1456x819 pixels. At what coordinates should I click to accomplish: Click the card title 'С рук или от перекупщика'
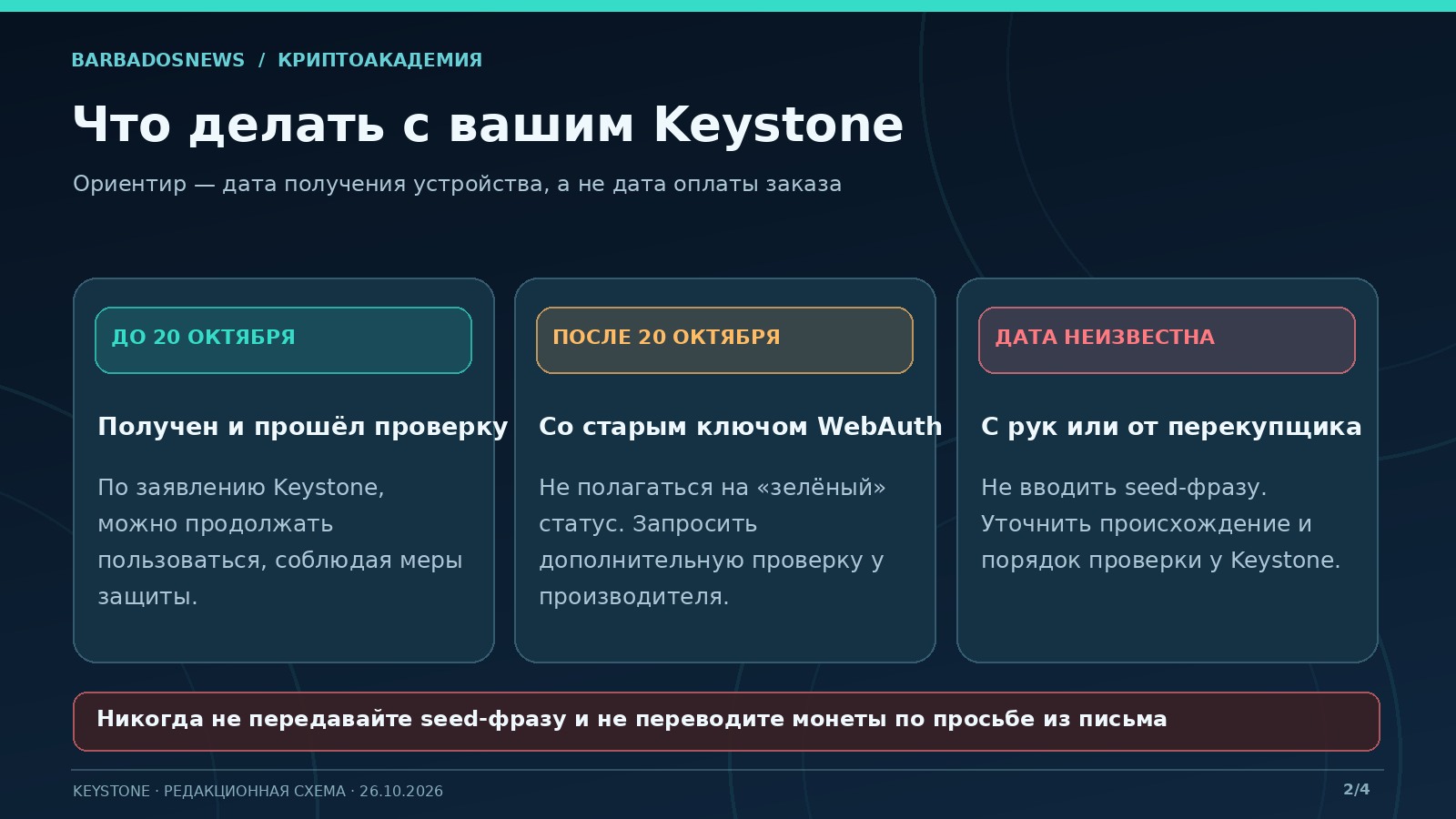point(1171,427)
